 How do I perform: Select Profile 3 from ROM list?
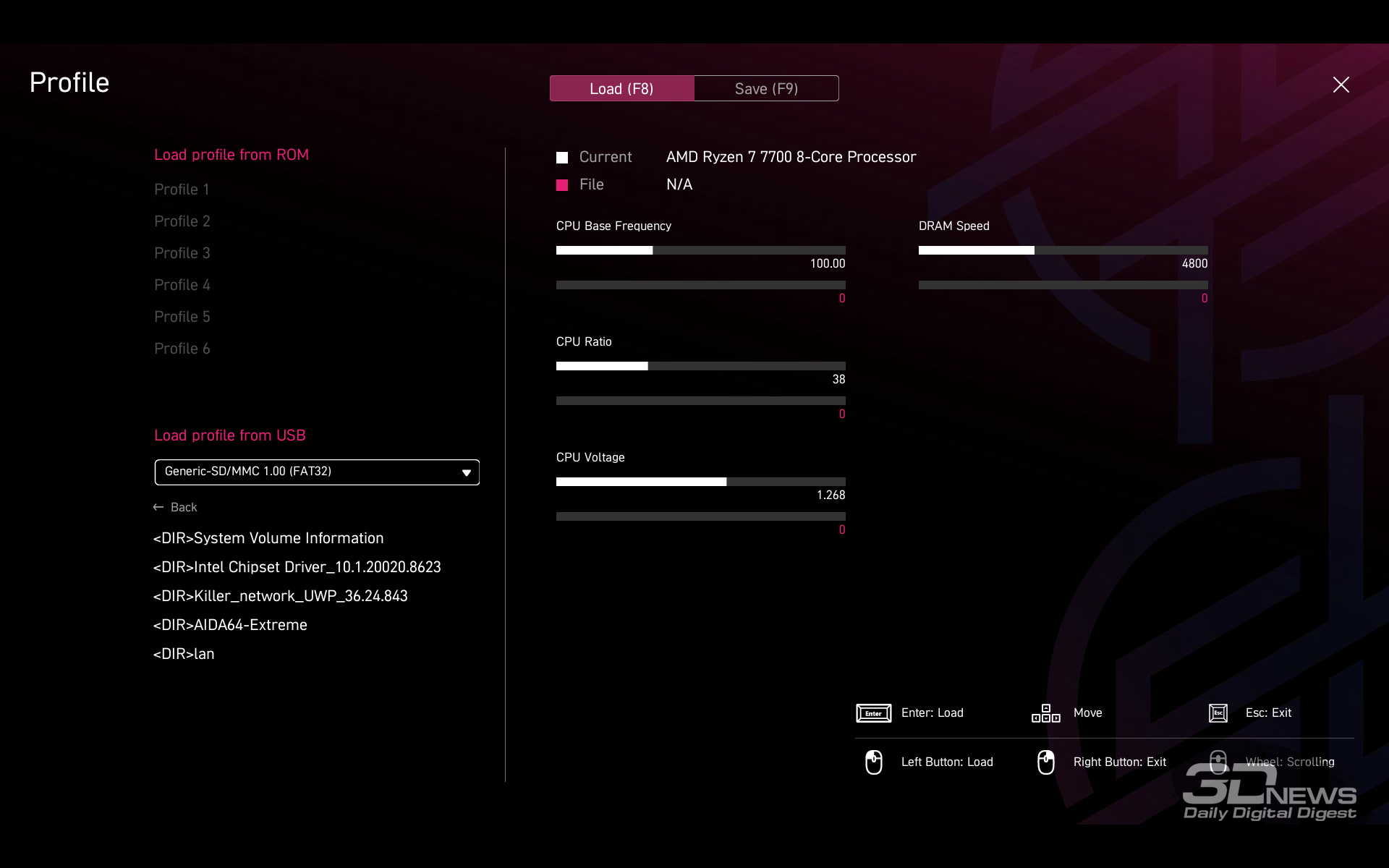pos(182,253)
